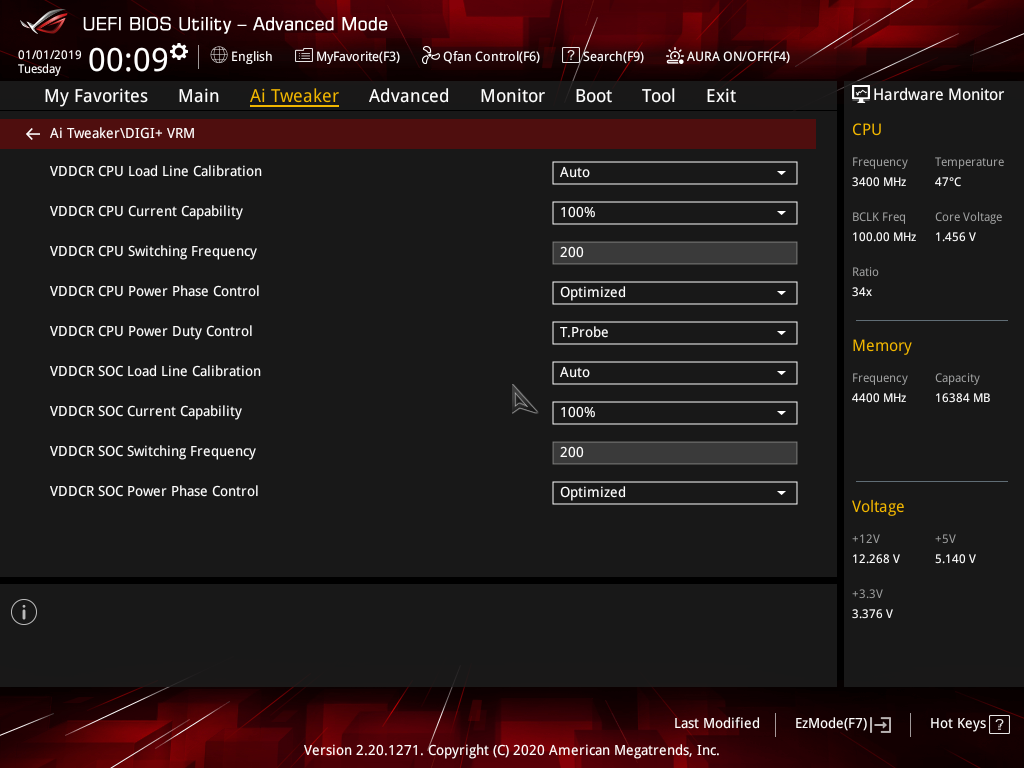Open VDDCR SOC Load Line Calibration dropdown
Screen dimensions: 1024x768
pos(675,373)
